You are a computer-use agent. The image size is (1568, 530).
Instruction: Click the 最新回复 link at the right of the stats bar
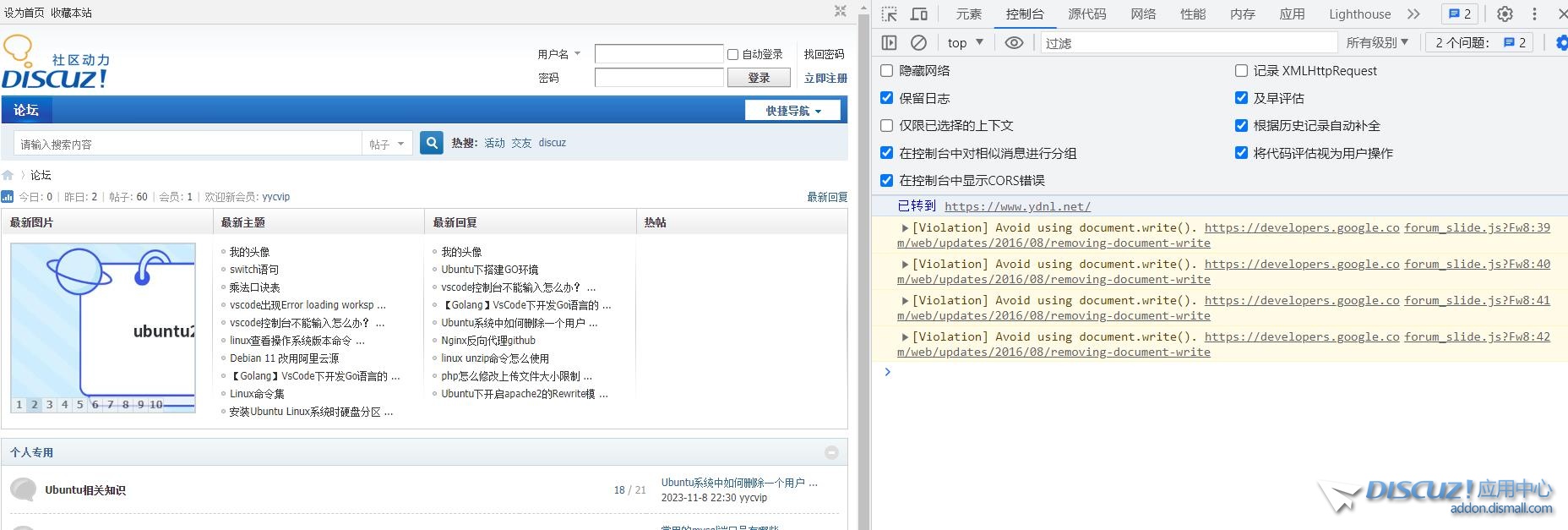point(827,197)
